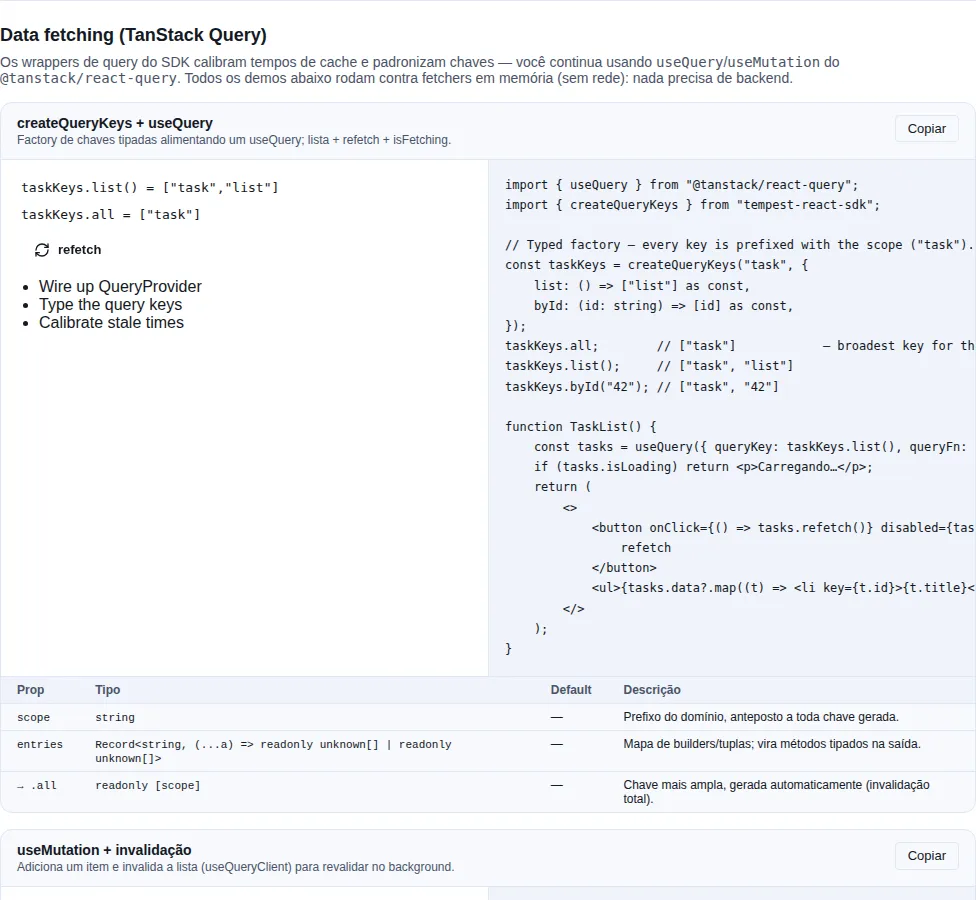This screenshot has width=976, height=900.
Task: Click the 'entries' prop cell
Action: point(40,744)
